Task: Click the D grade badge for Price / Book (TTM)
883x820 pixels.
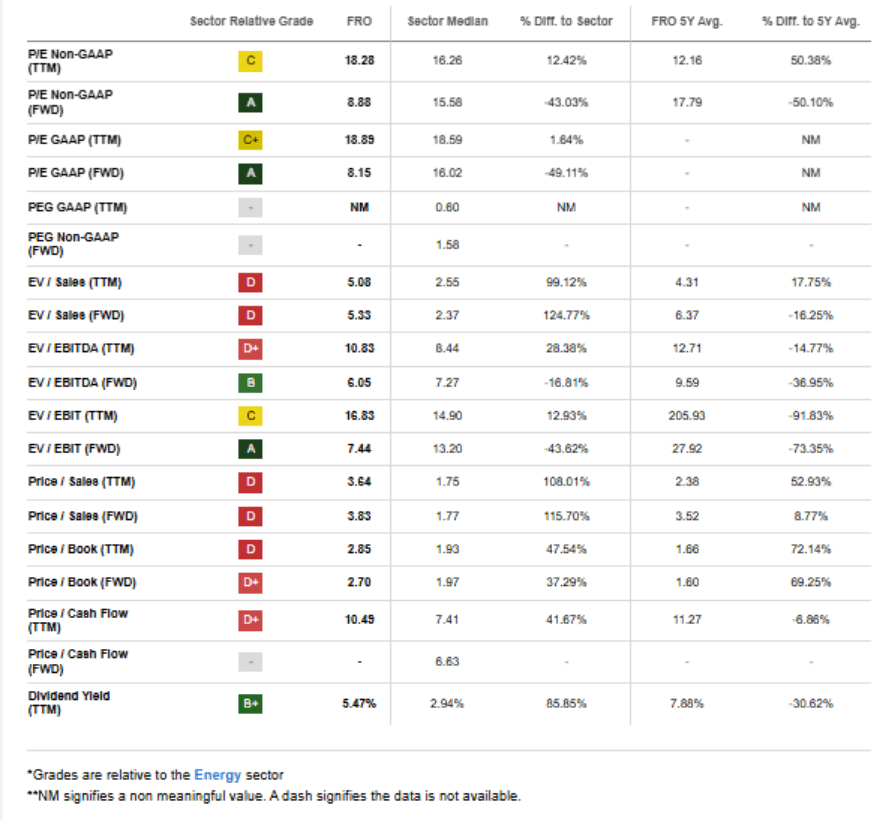Action: coord(250,549)
